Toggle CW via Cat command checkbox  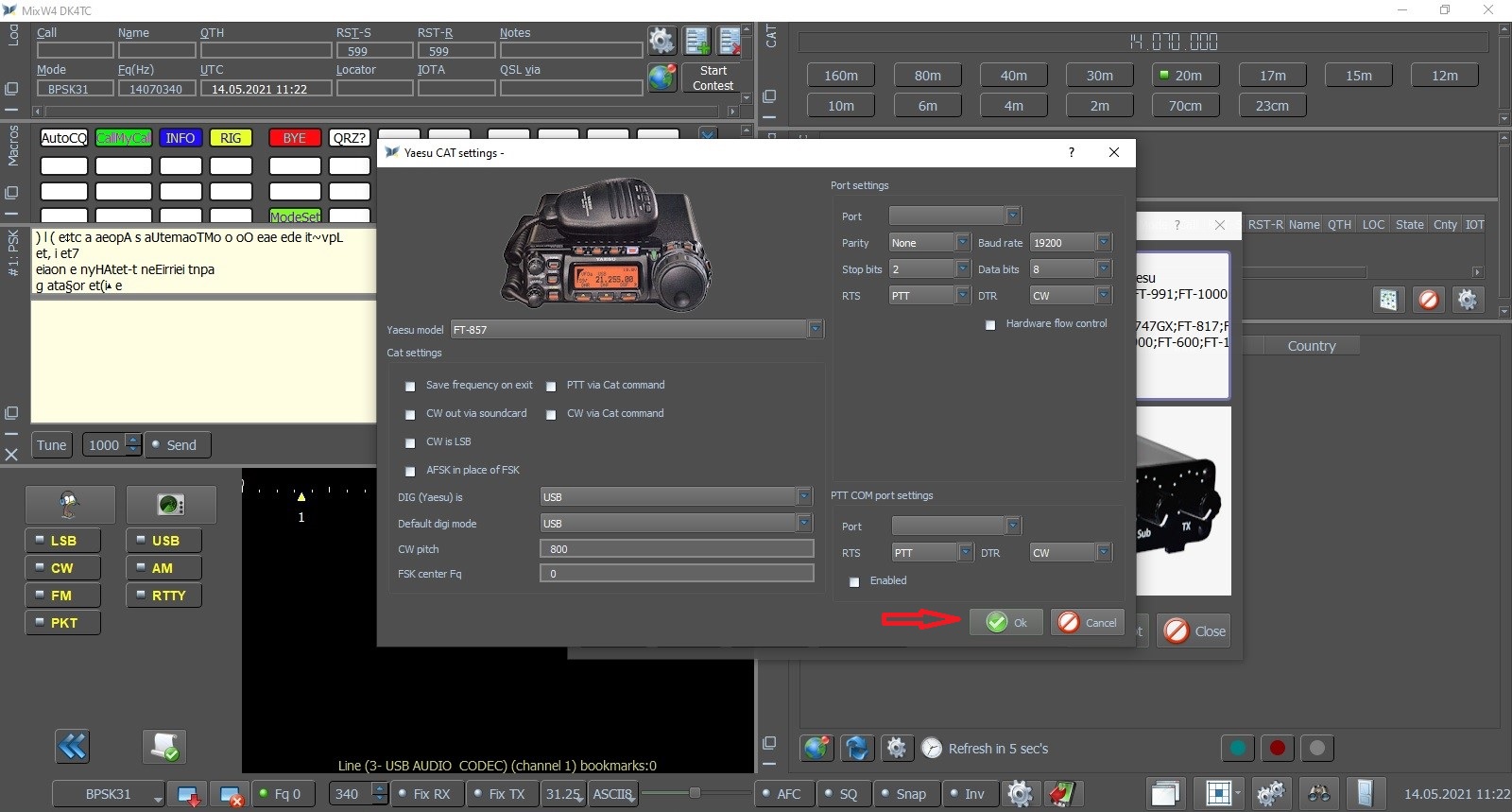coord(551,414)
